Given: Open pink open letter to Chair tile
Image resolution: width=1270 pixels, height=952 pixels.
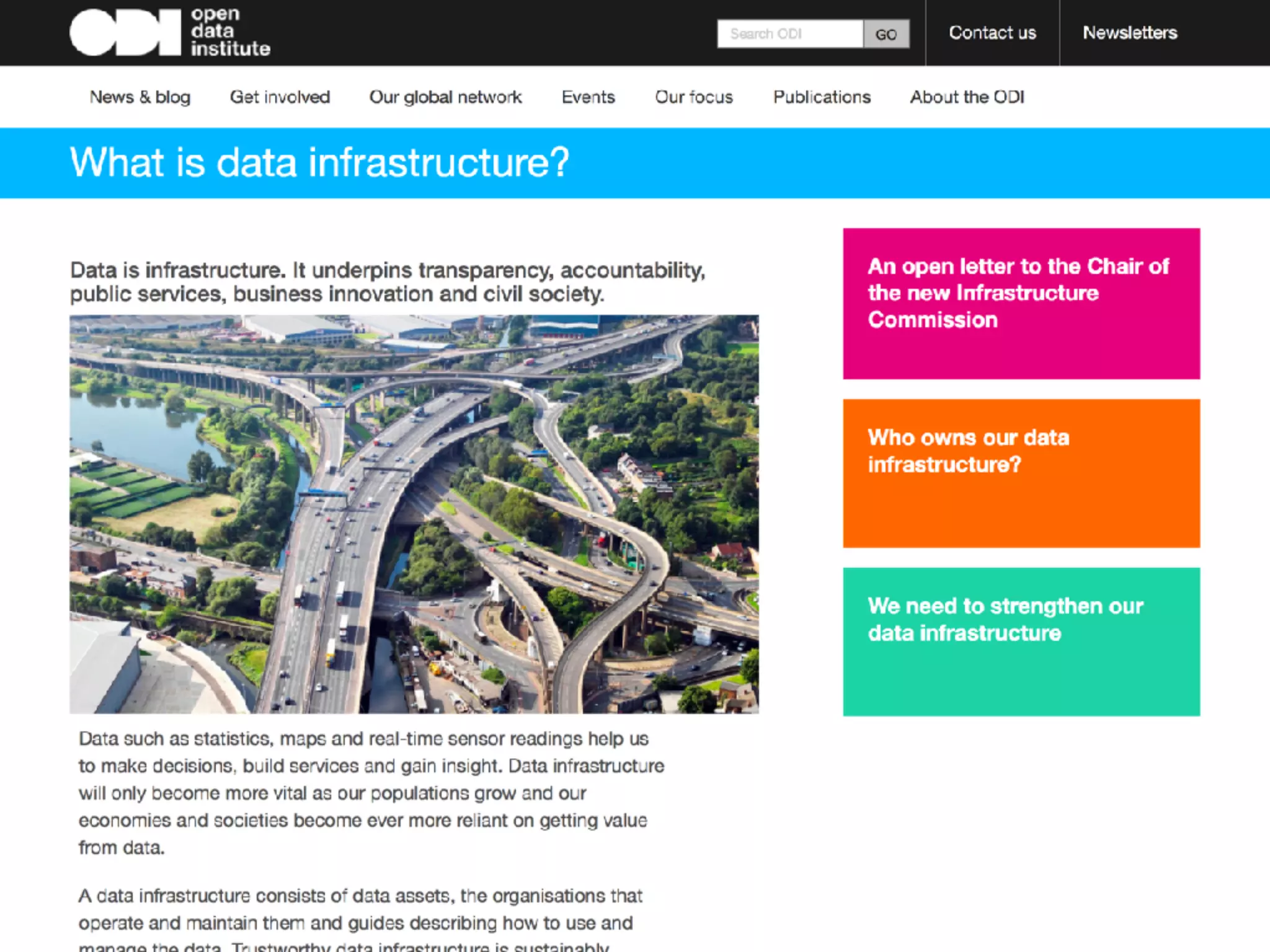Looking at the screenshot, I should [x=1021, y=304].
